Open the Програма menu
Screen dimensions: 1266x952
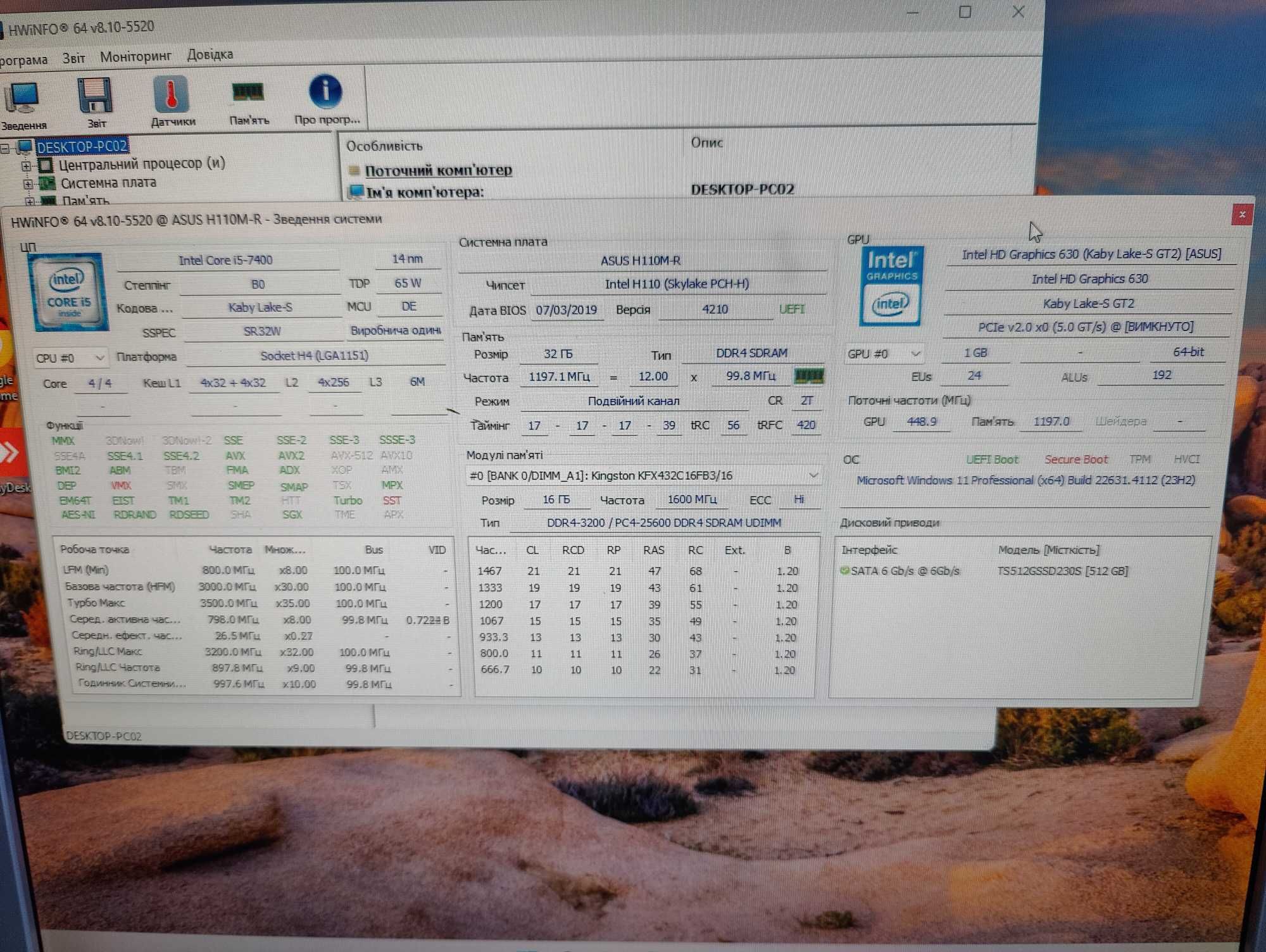tap(23, 60)
